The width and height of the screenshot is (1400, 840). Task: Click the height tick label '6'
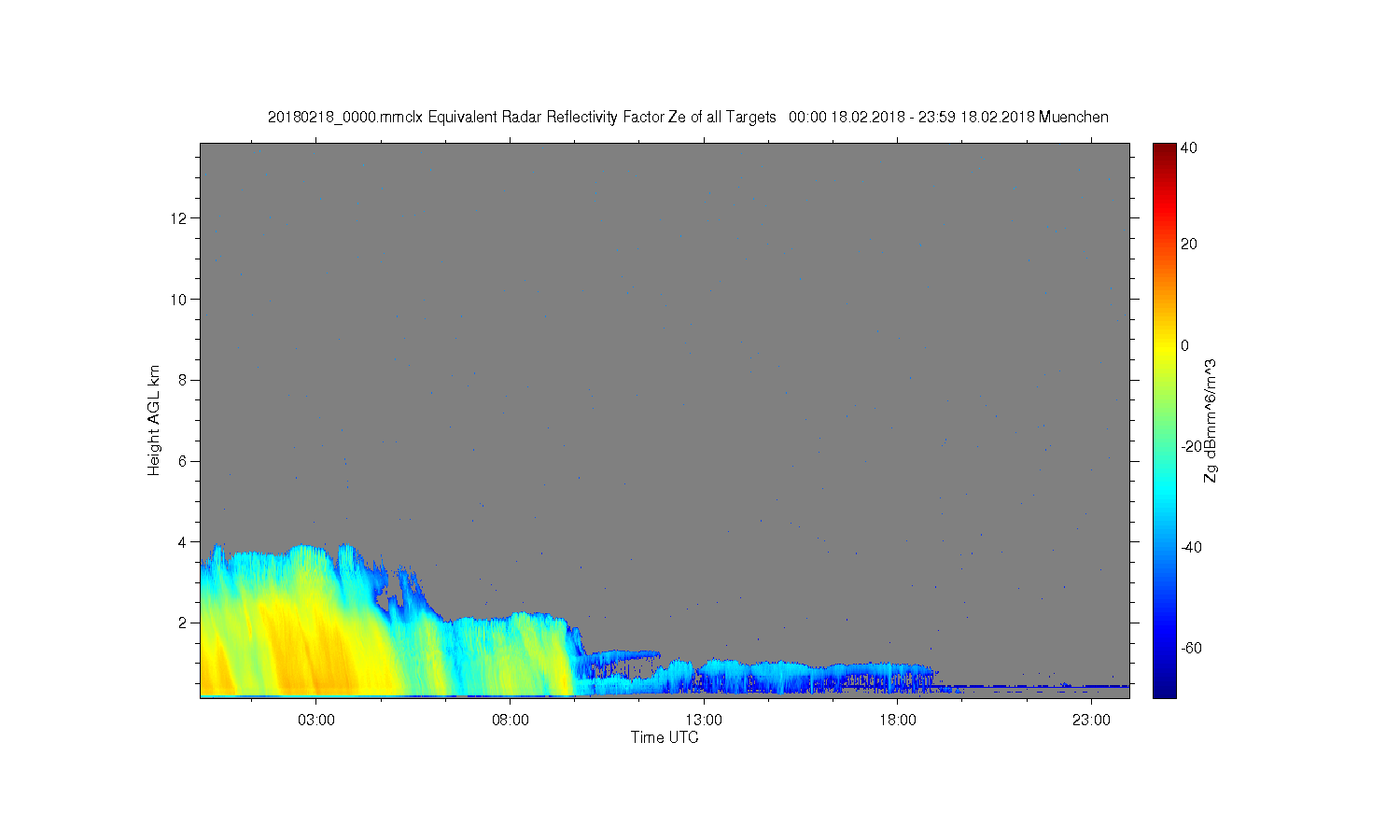coord(184,461)
